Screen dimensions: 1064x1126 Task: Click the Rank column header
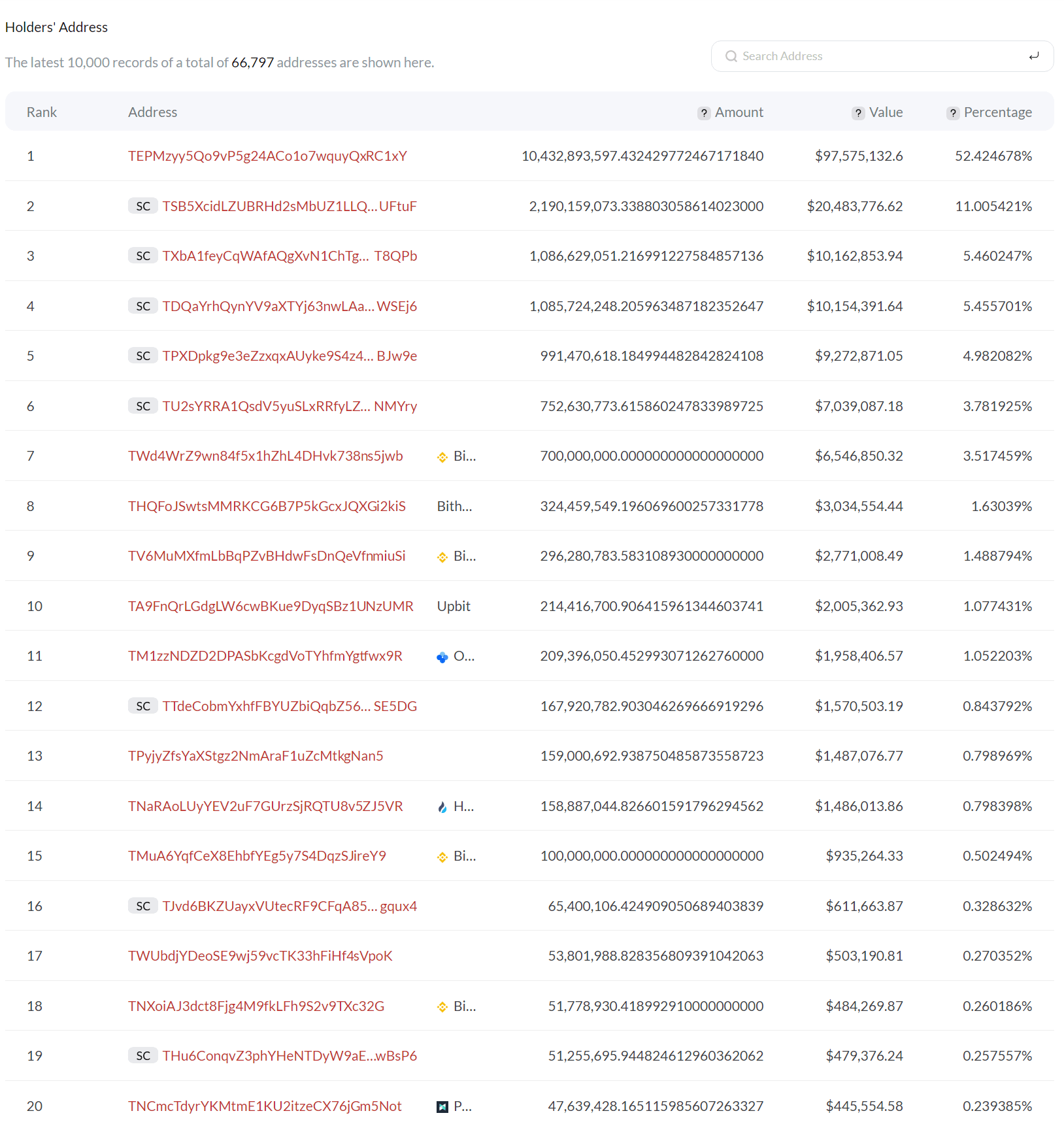coord(42,112)
